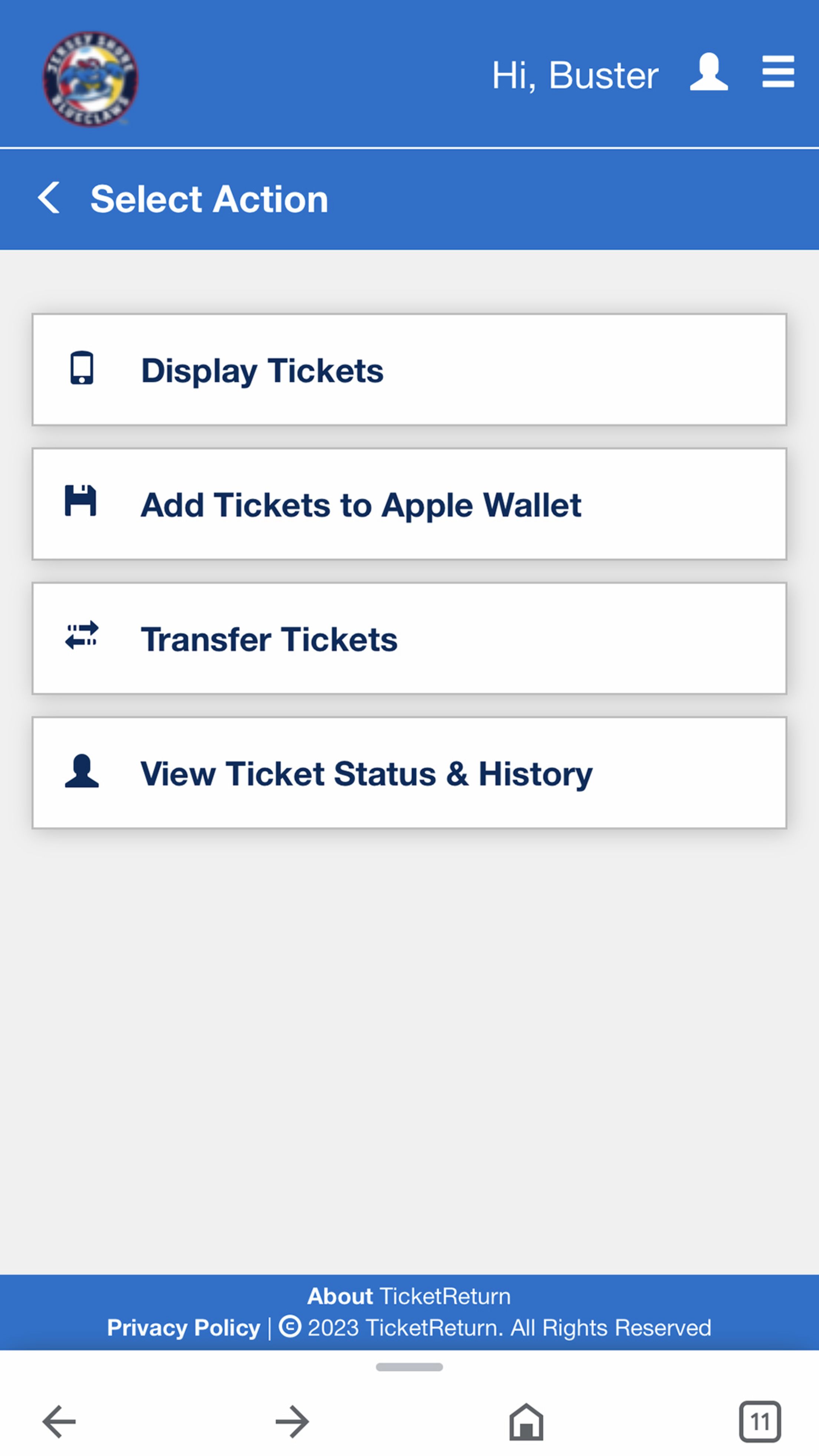Open the About TicketReturn link
Screen dimensions: 819x1456
coord(409,1296)
